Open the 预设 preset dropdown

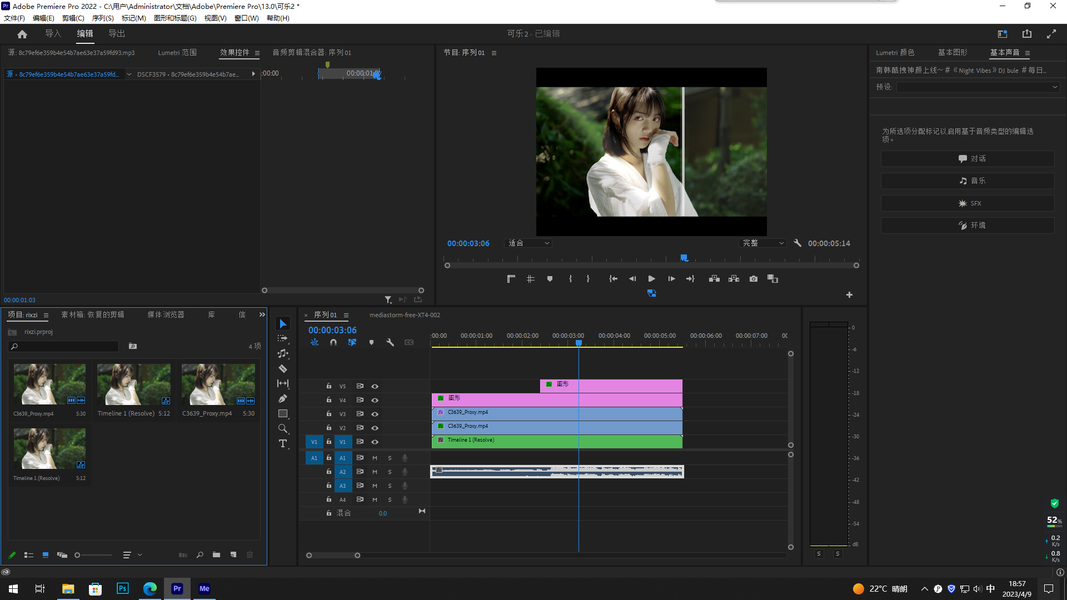(978, 87)
